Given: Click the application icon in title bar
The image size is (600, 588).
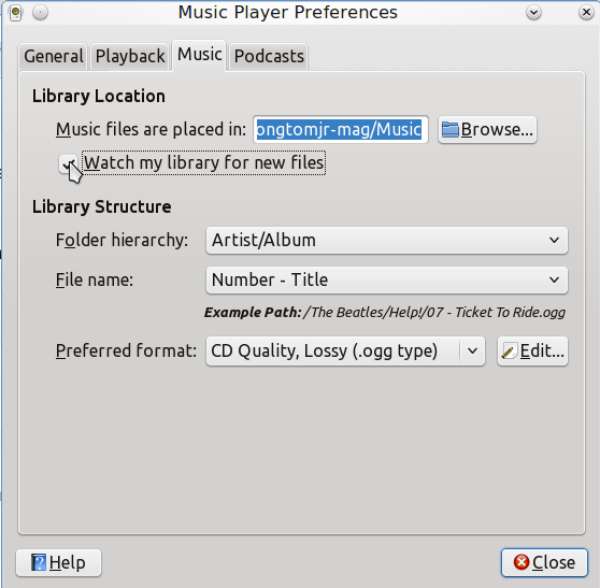Looking at the screenshot, I should (x=15, y=13).
